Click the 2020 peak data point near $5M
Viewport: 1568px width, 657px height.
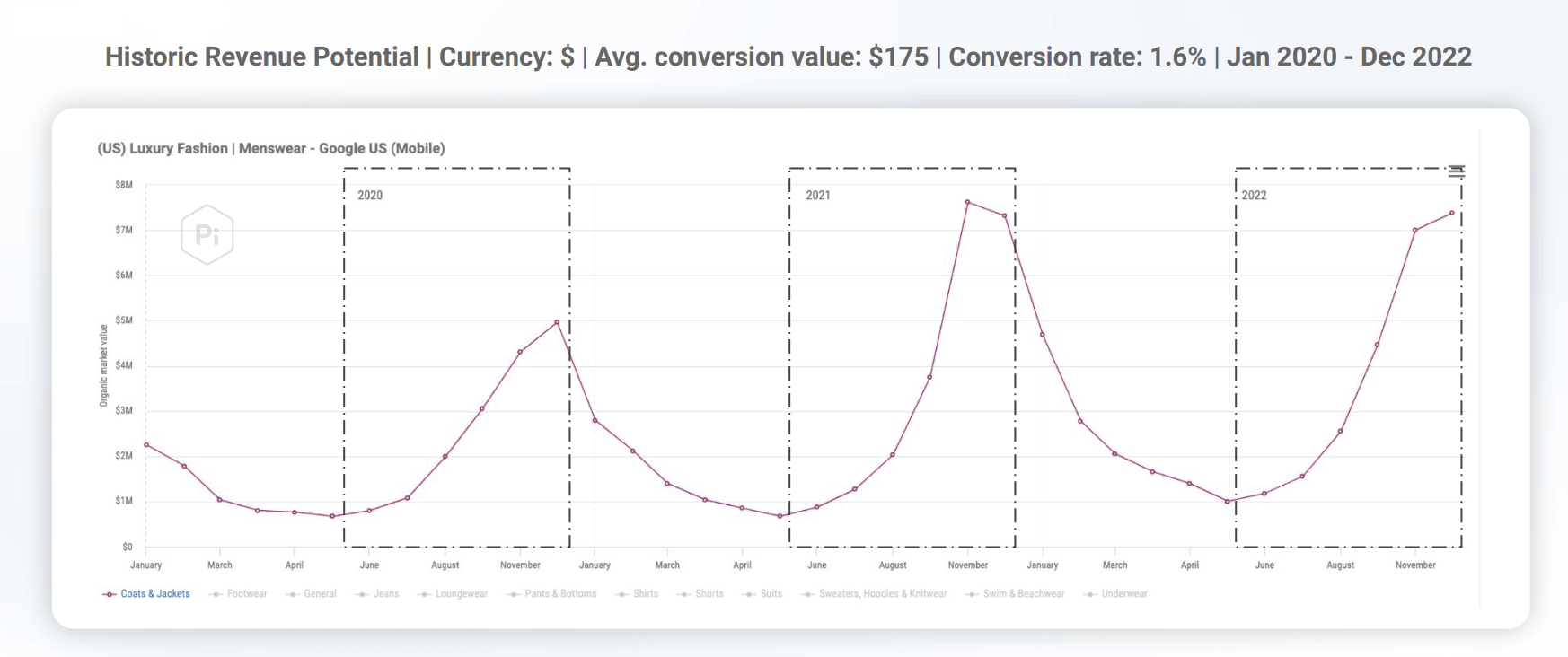557,322
